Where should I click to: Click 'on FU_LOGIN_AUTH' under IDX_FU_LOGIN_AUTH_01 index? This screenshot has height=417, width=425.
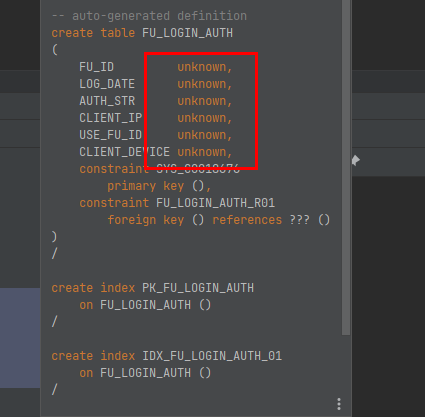pyautogui.click(x=135, y=373)
